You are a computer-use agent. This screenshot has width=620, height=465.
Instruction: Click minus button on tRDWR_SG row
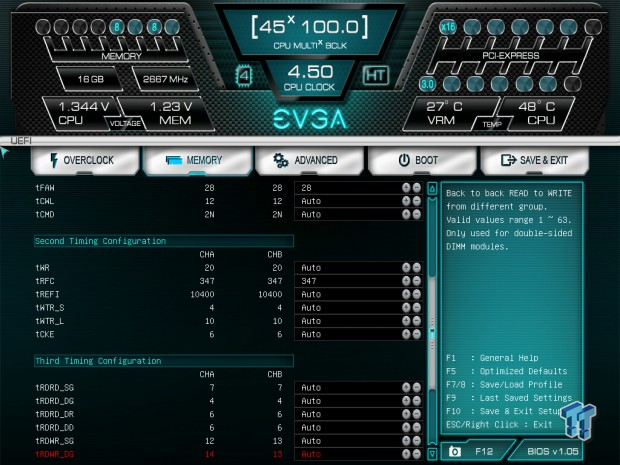(x=417, y=440)
